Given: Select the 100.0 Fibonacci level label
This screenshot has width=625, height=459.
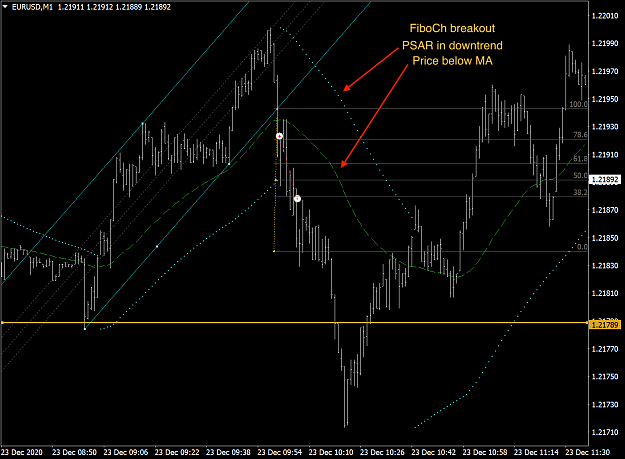Looking at the screenshot, I should coord(578,104).
